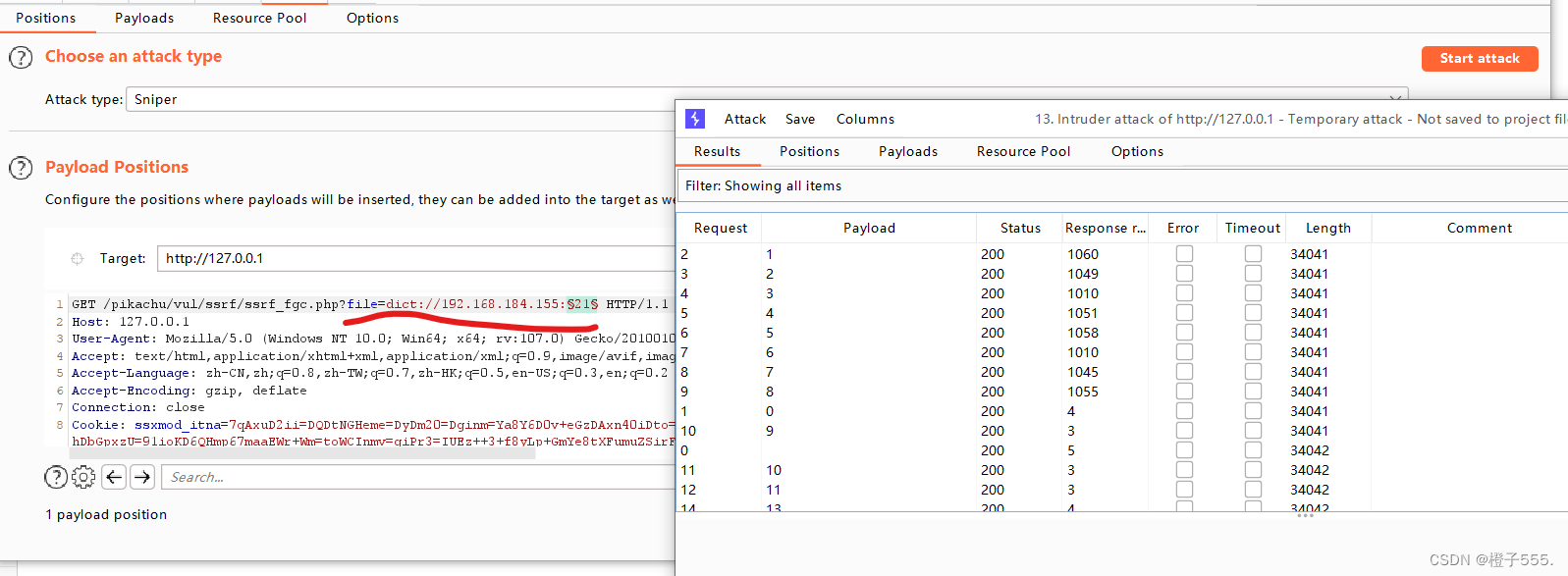Viewport: 1568px width, 576px height.
Task: Select result row with response time 1055
Action: click(x=1122, y=392)
